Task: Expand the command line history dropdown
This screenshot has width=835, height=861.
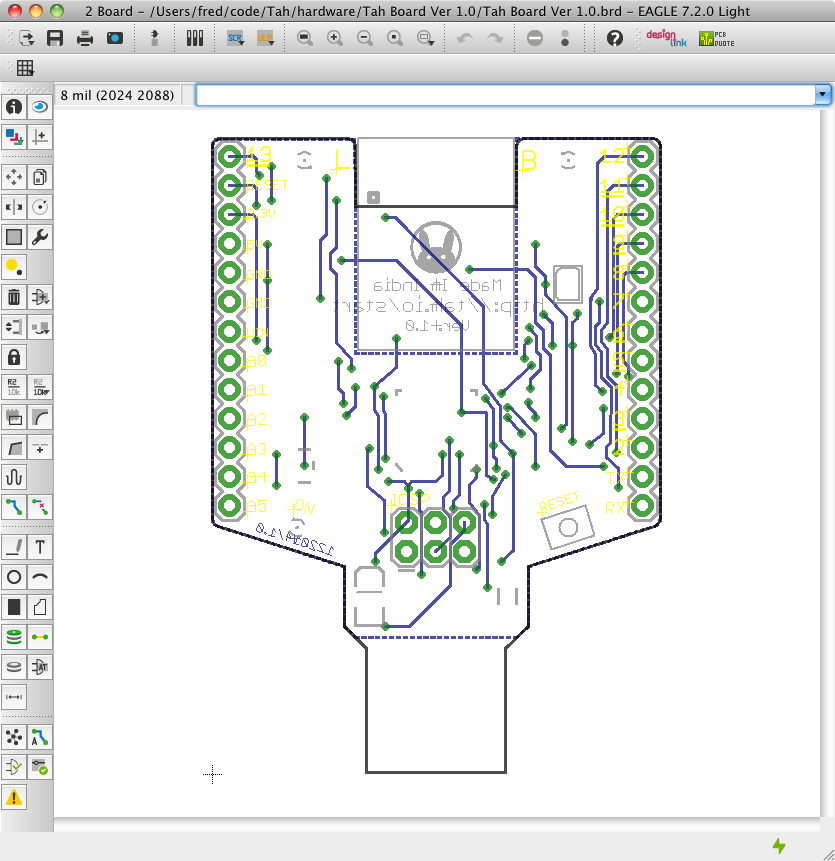Action: [x=822, y=94]
